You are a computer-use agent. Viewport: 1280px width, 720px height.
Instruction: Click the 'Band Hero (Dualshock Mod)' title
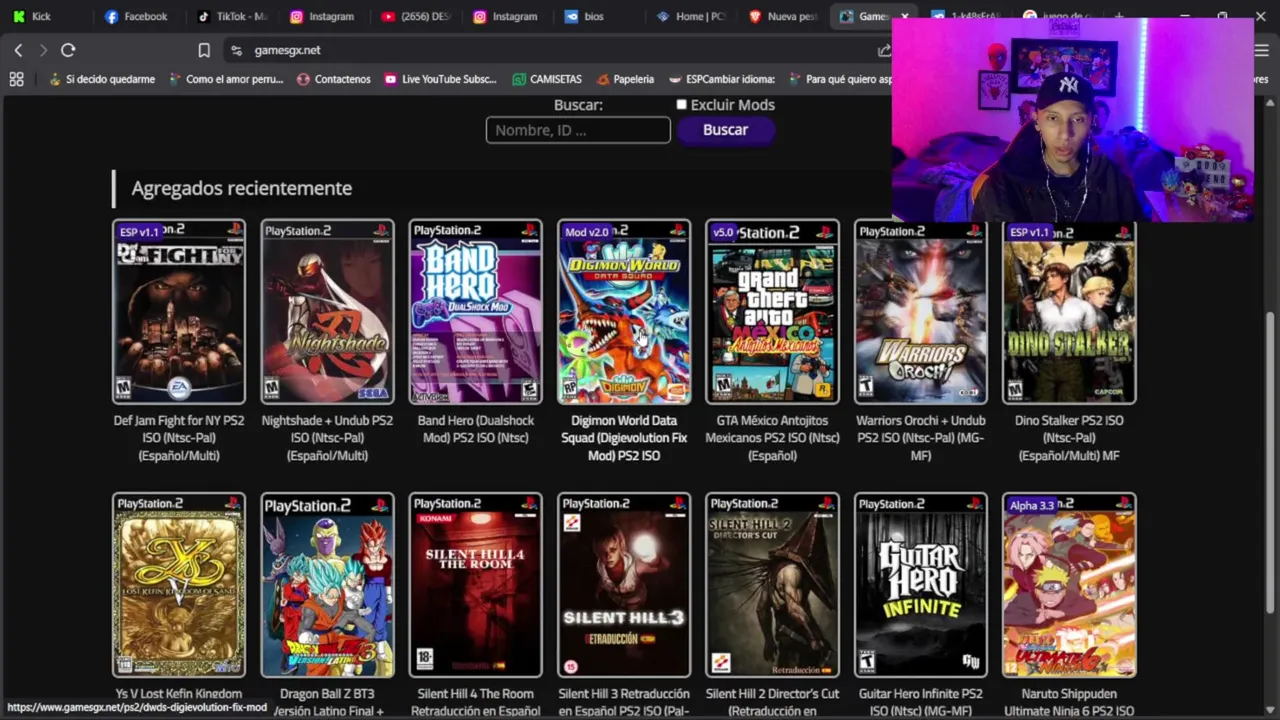(475, 429)
